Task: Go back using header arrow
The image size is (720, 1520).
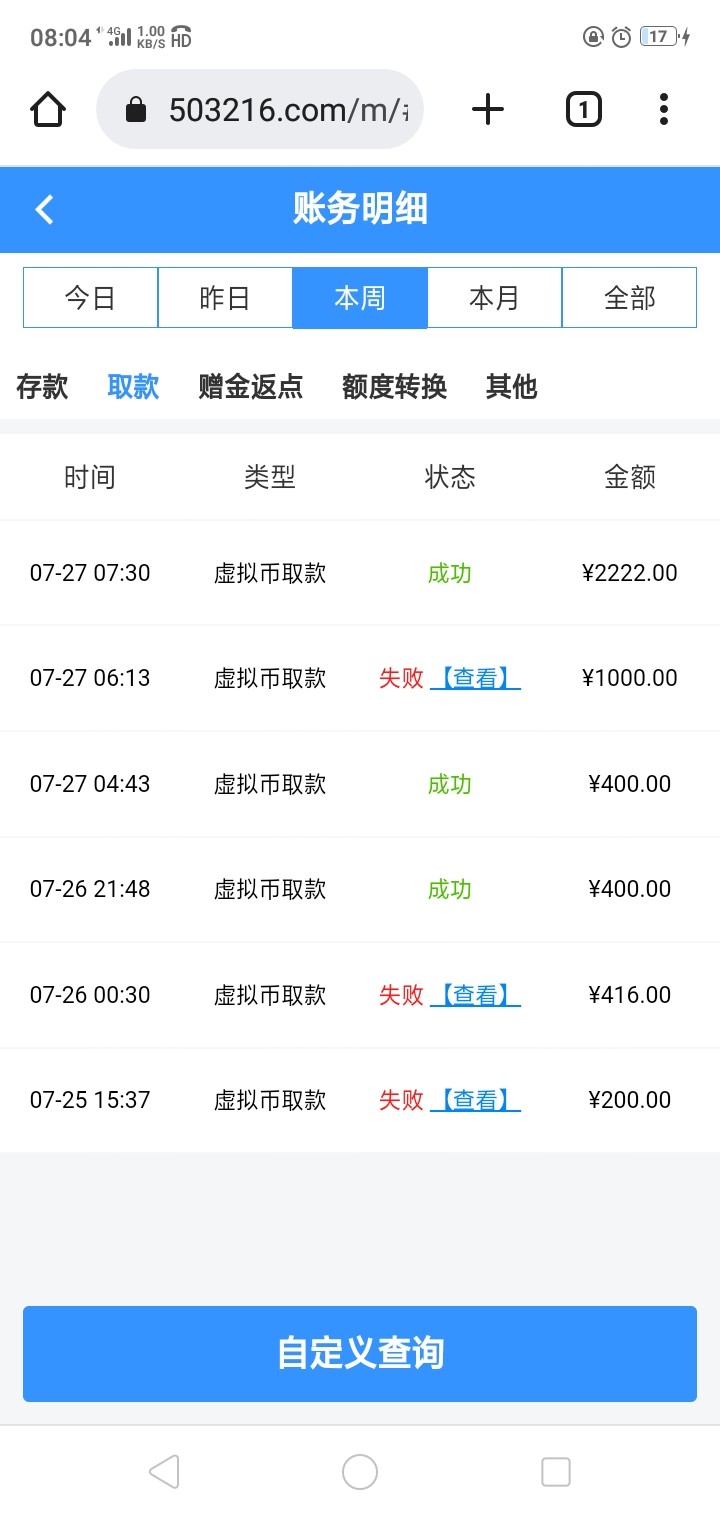Action: coord(44,209)
